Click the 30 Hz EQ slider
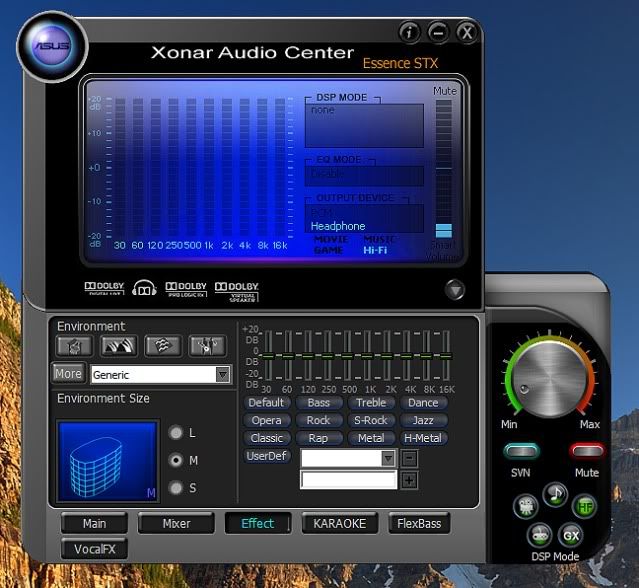Viewport: 639px width, 588px height. (268, 356)
